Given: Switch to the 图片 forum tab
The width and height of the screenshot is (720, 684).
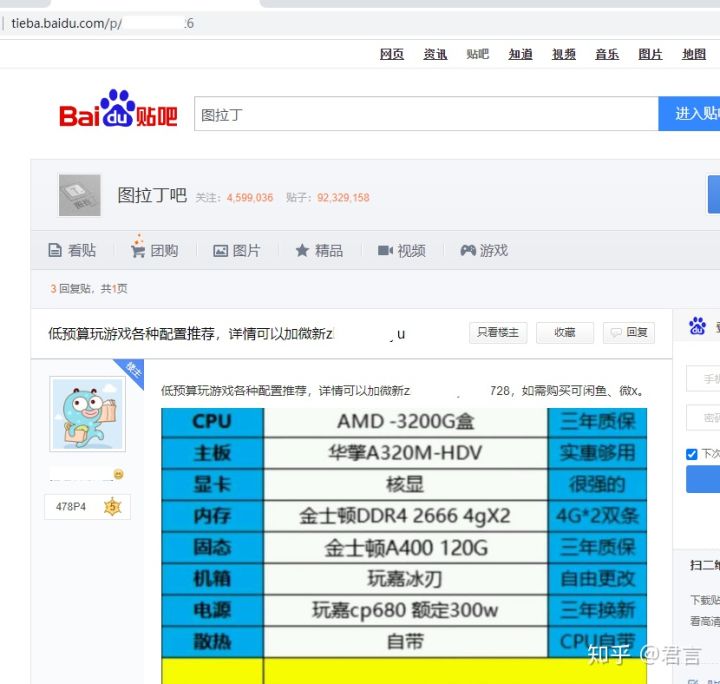Looking at the screenshot, I should 237,251.
